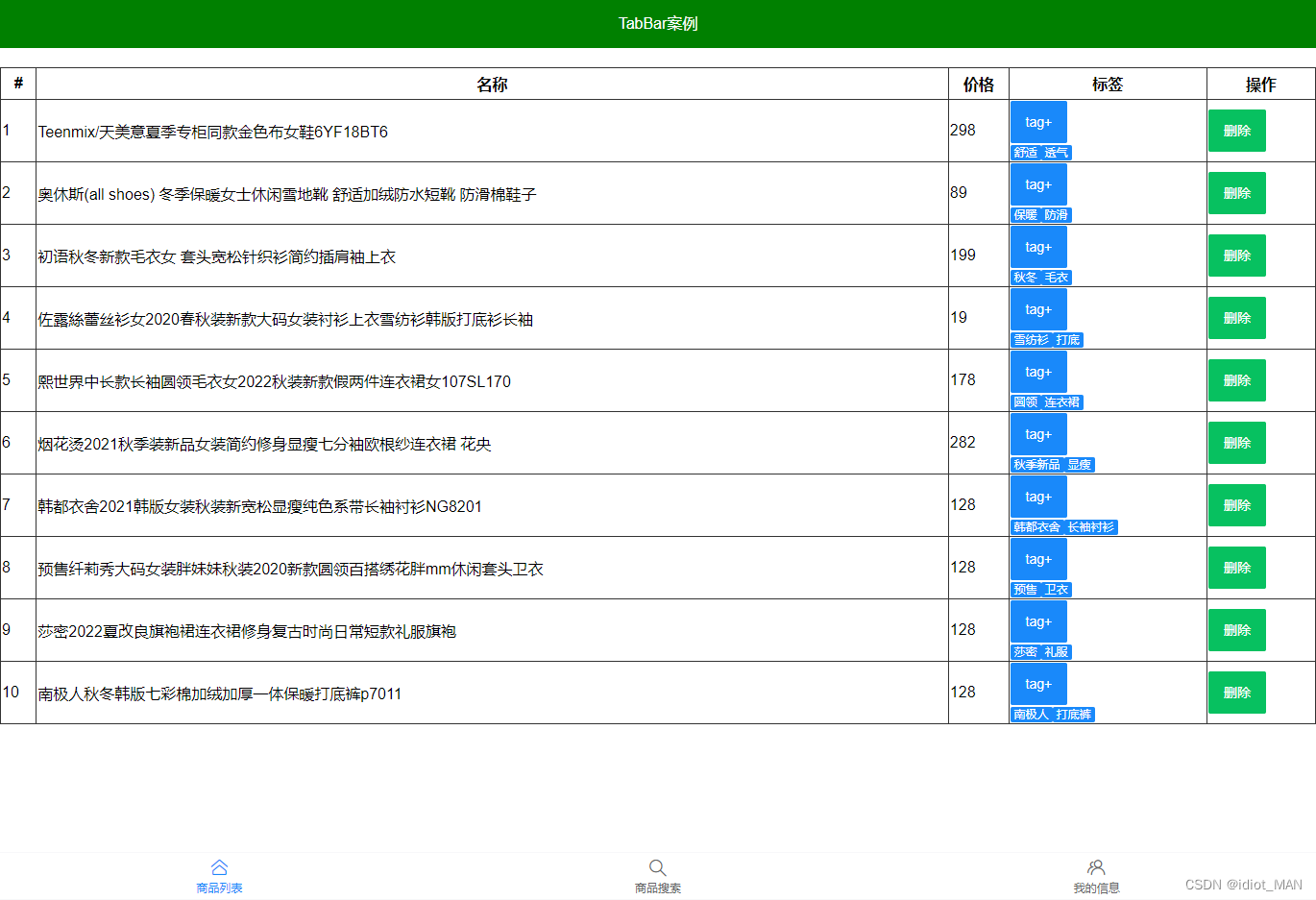Click product name Teenmix/天美意 金色布女鞋6YF18BT6
Screen dimensions: 1316x900
[213, 132]
